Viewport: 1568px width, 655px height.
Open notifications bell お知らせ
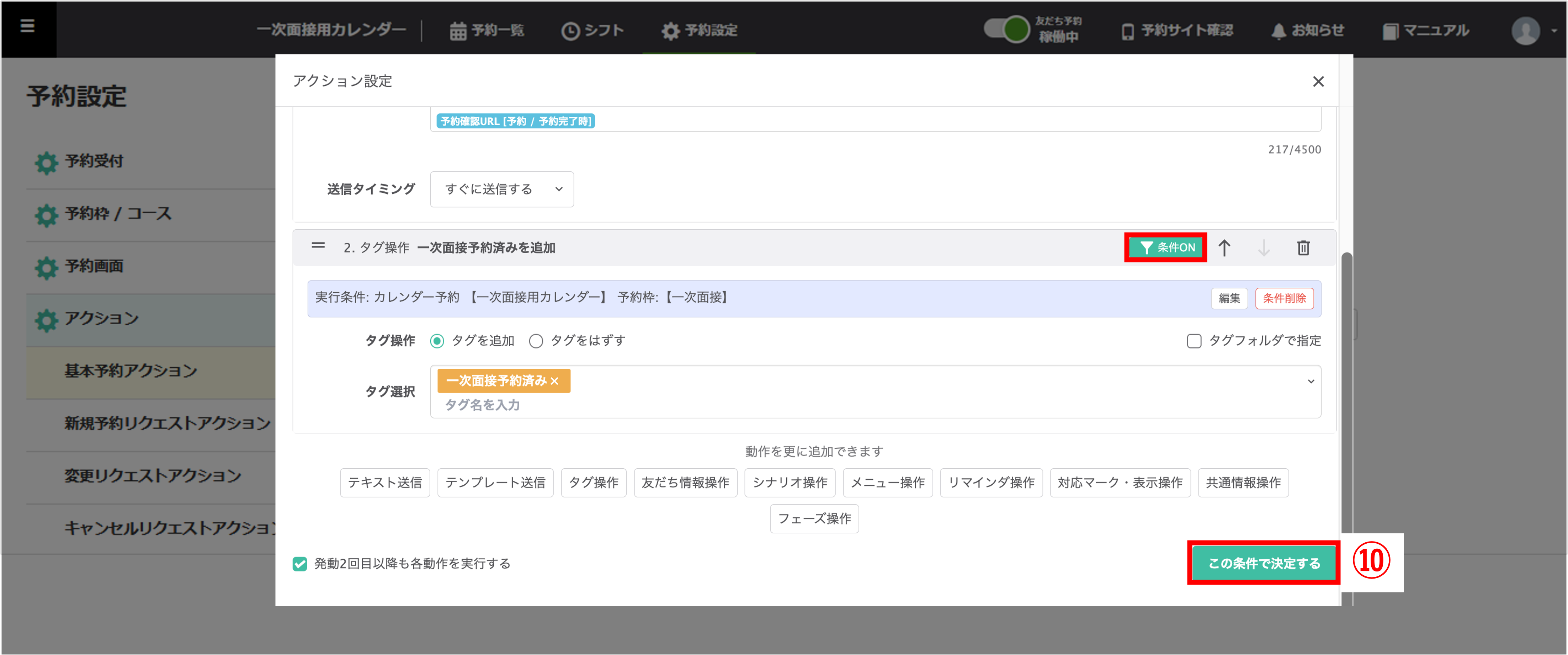[1307, 31]
